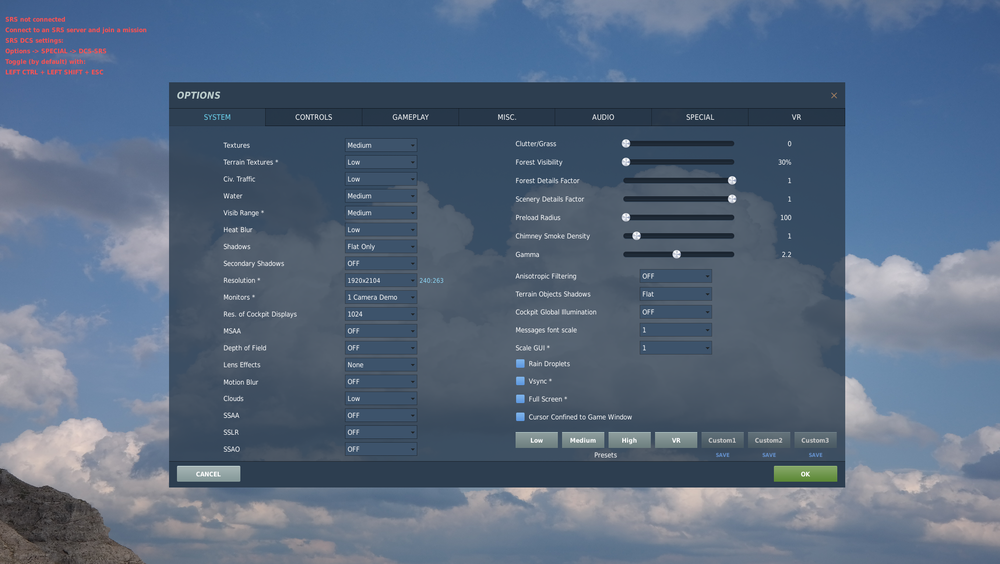The image size is (1000, 564).
Task: Click the Clutter/Grass slider handle
Action: coord(626,144)
